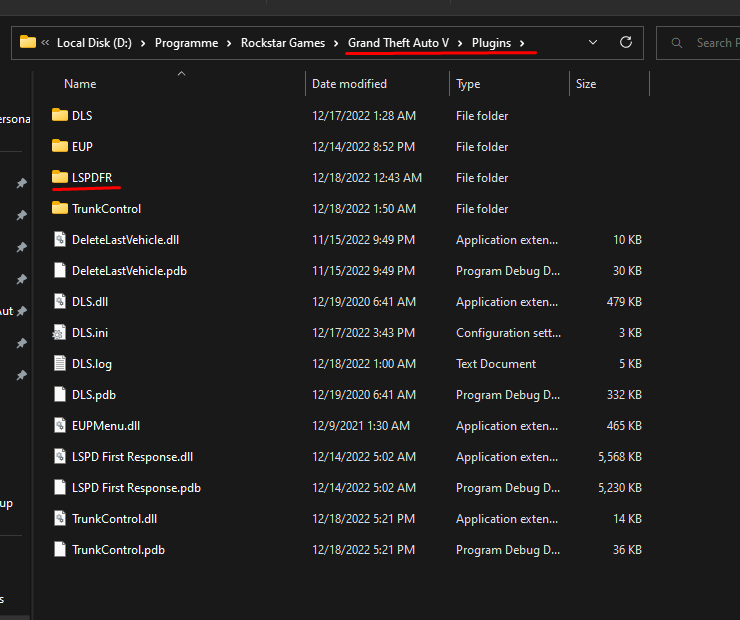Select LSPD First Response.dll file

tap(132, 457)
